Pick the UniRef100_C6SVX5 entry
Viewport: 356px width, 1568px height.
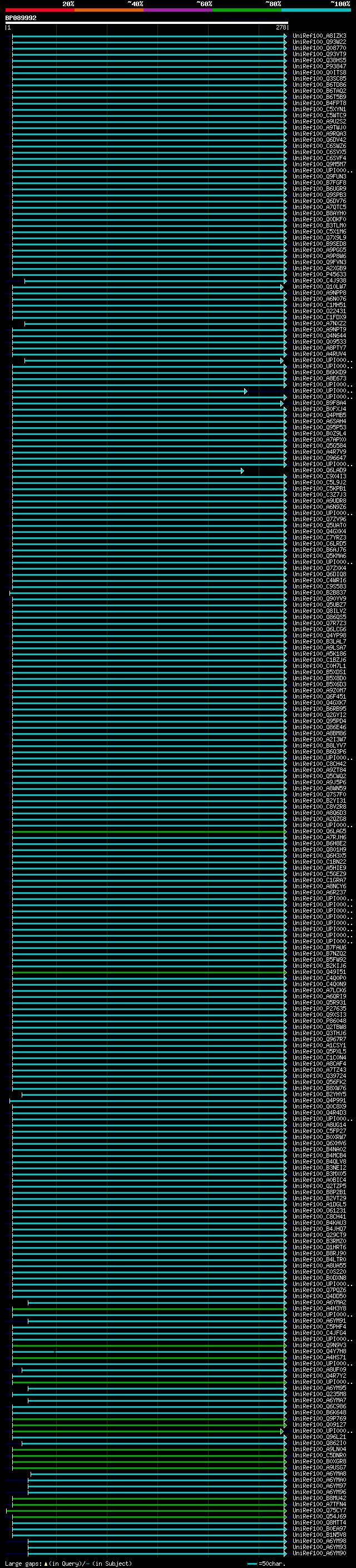(x=319, y=152)
